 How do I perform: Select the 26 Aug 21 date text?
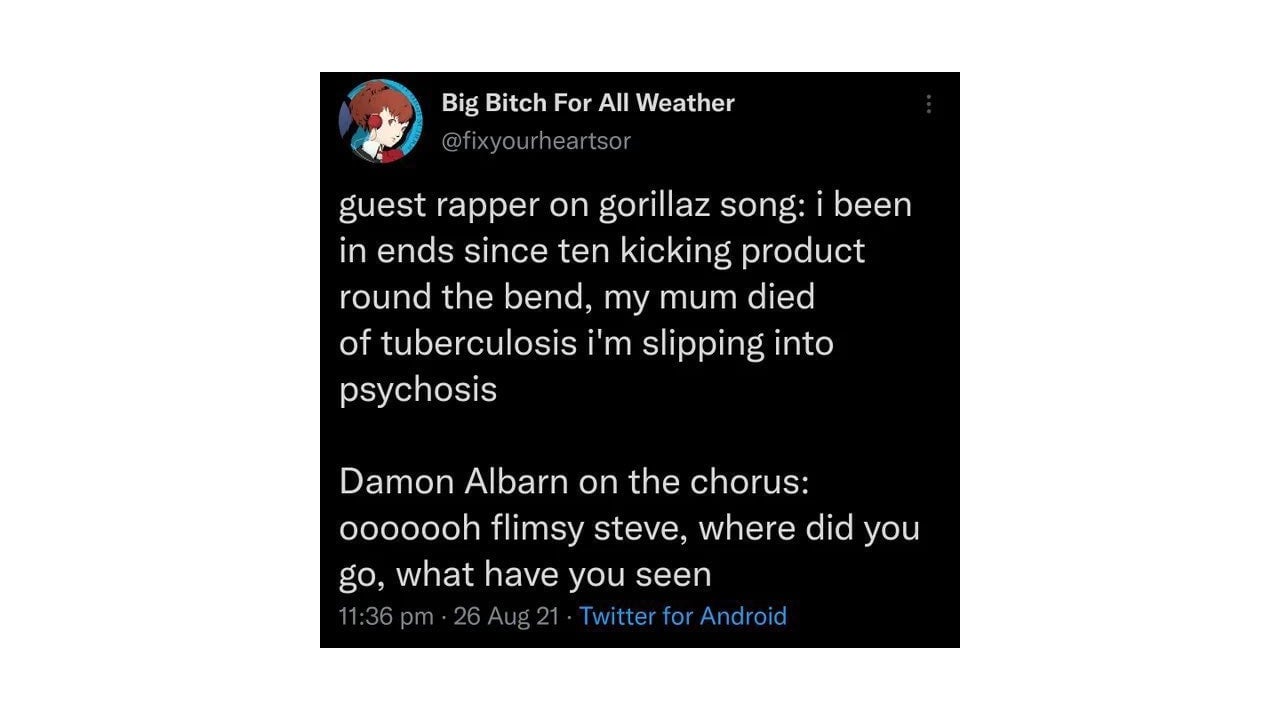(x=506, y=616)
